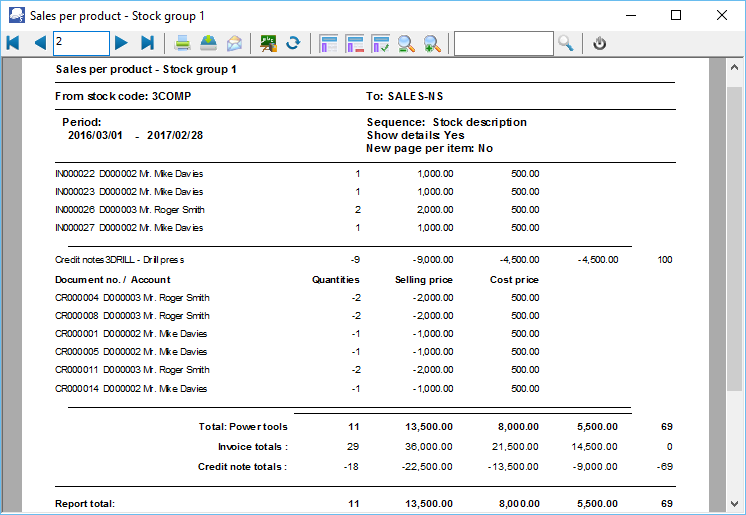Click the chart icon in toolbar
The width and height of the screenshot is (746, 515).
click(268, 43)
